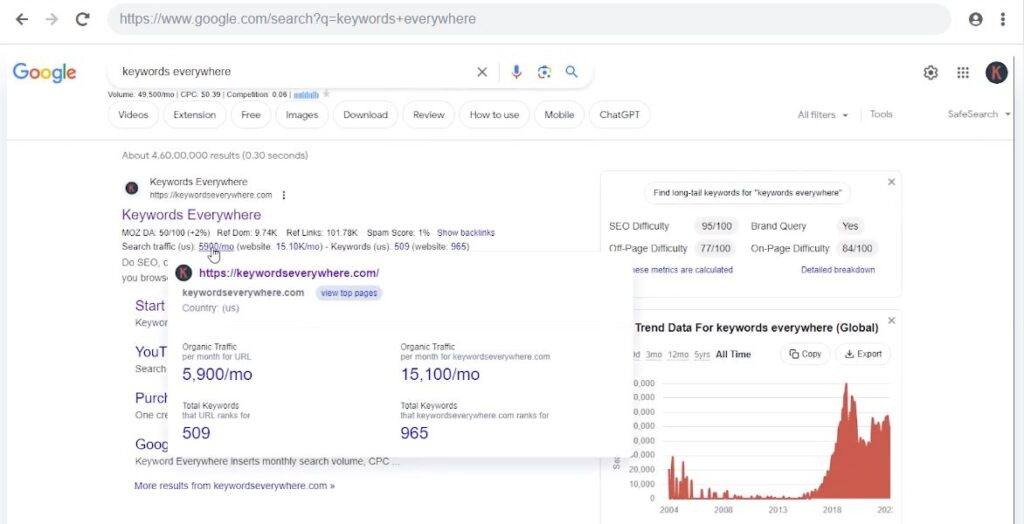Click the SEO Difficulty 95/100 badge
The width and height of the screenshot is (1024, 524).
pos(716,226)
